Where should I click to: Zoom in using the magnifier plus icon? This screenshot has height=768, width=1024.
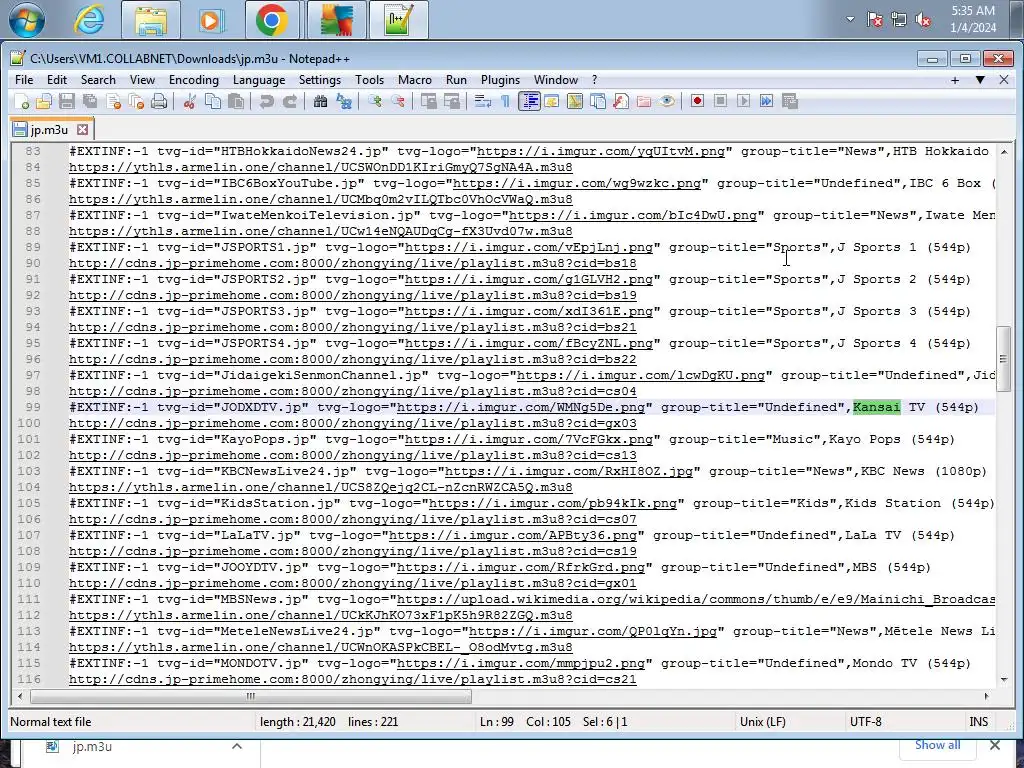click(x=374, y=101)
